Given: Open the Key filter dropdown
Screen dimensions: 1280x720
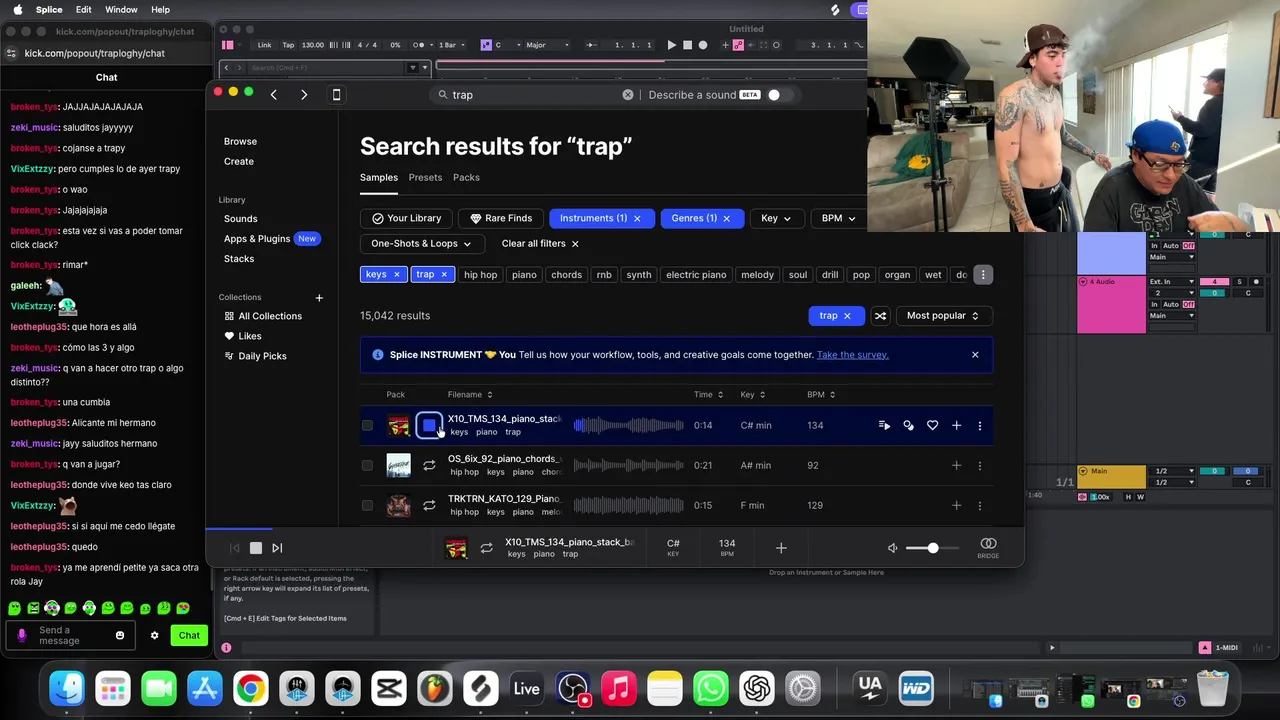Looking at the screenshot, I should coord(776,218).
